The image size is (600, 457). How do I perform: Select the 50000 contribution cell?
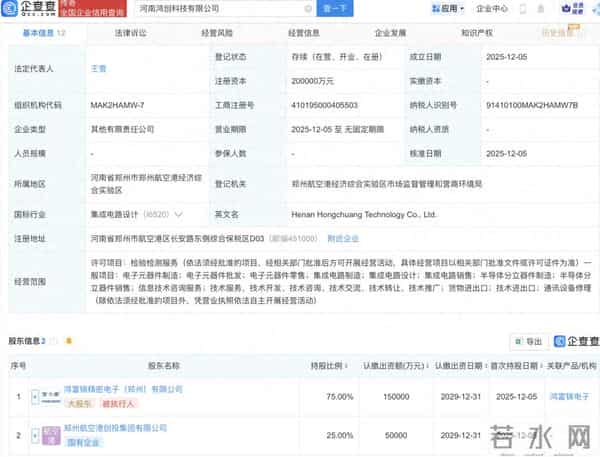point(396,436)
